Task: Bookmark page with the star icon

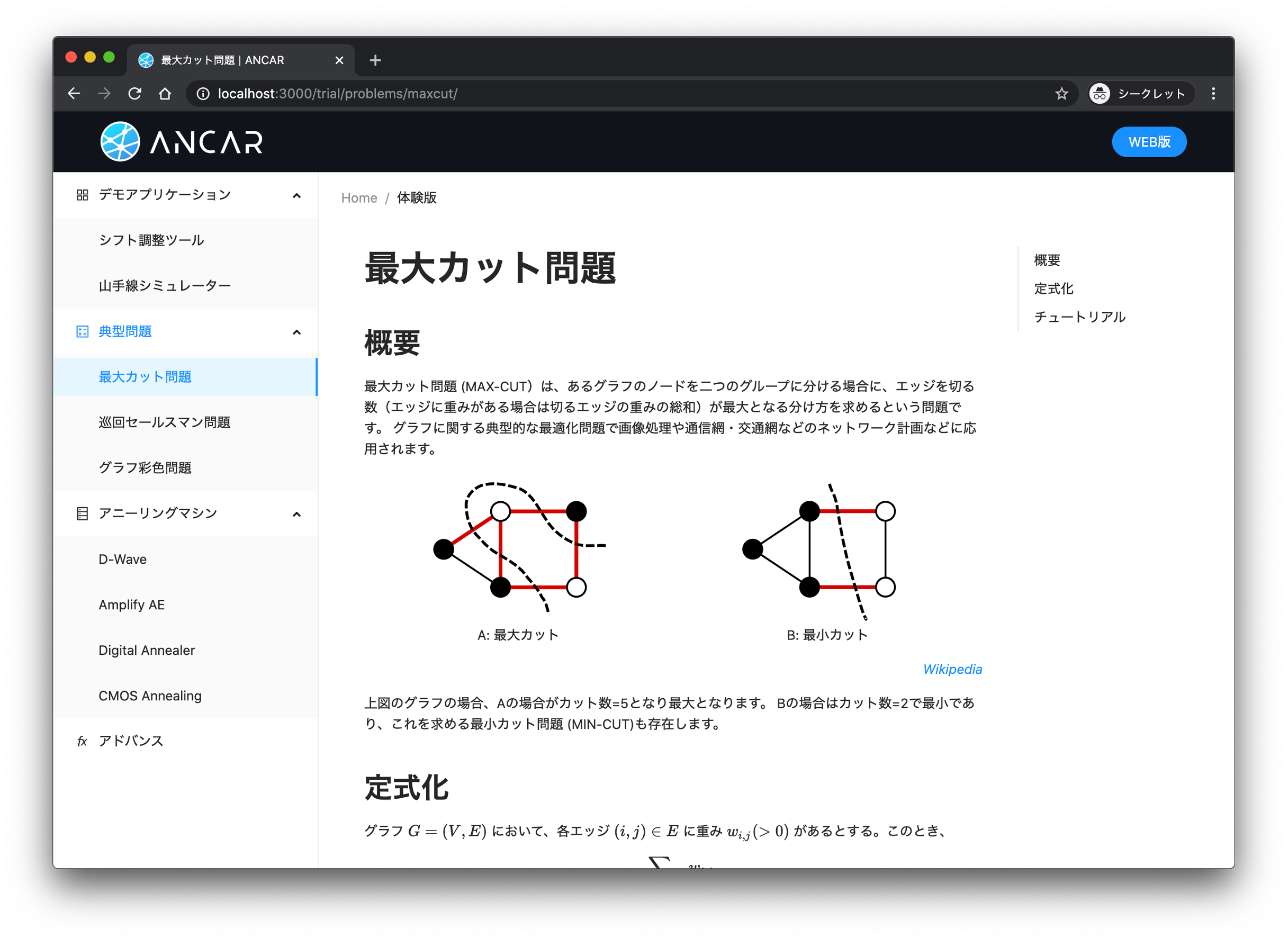Action: [x=1061, y=94]
